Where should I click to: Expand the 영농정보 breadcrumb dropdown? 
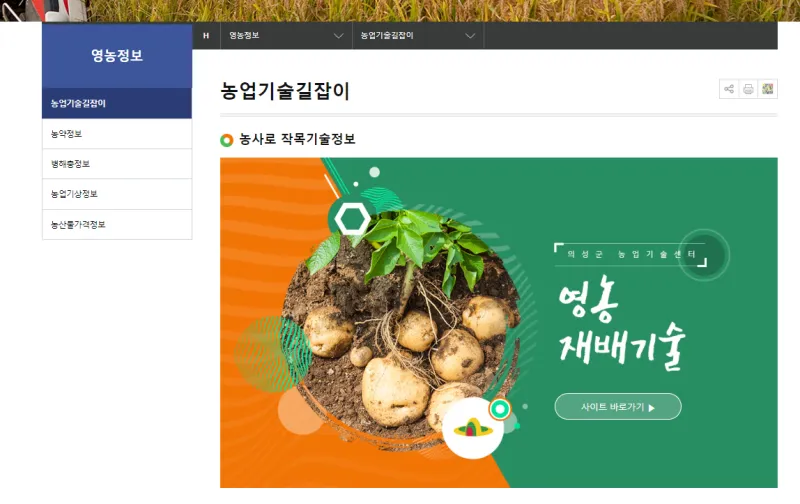pyautogui.click(x=286, y=36)
